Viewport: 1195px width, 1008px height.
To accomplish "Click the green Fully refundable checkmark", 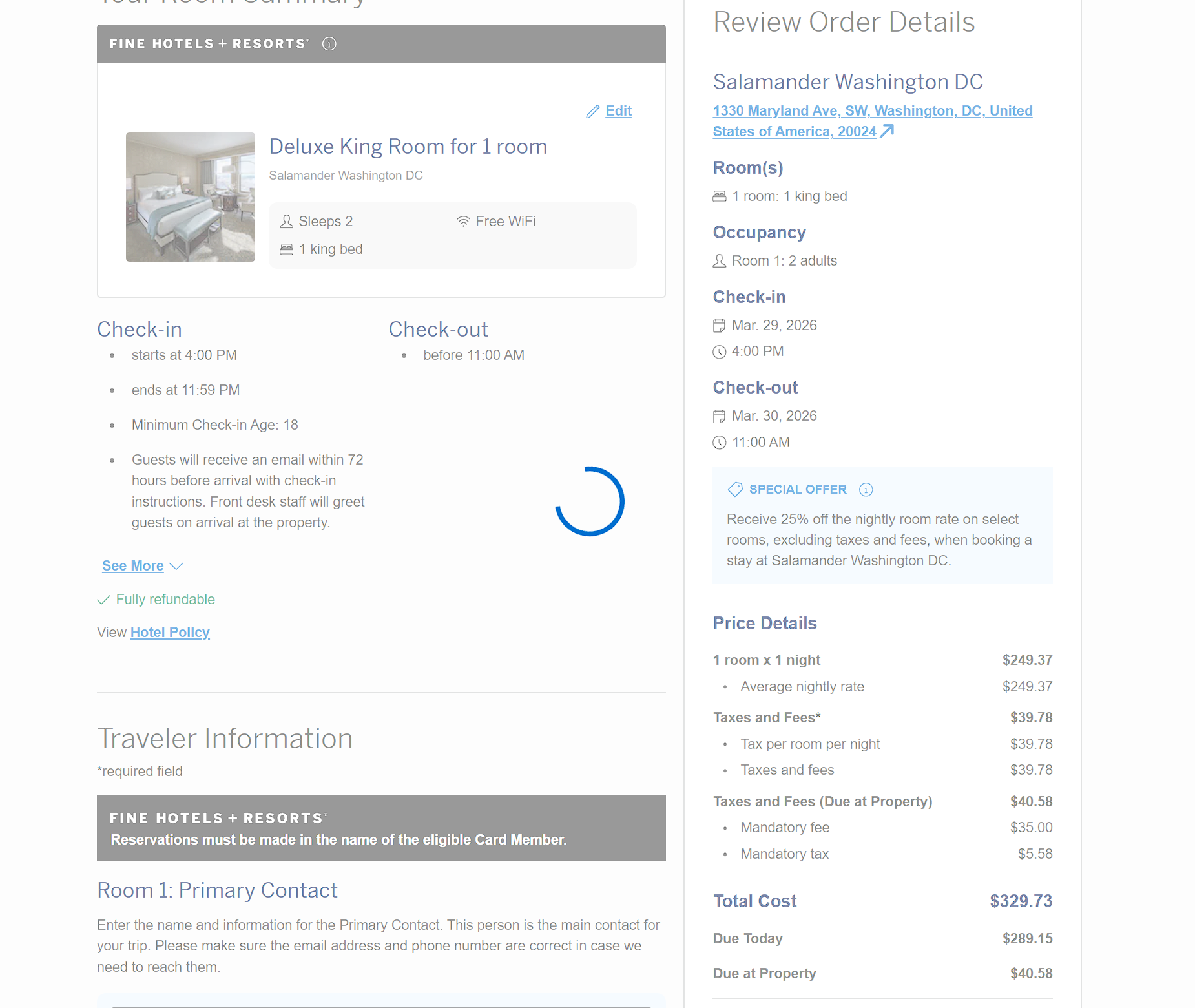I will coord(103,600).
